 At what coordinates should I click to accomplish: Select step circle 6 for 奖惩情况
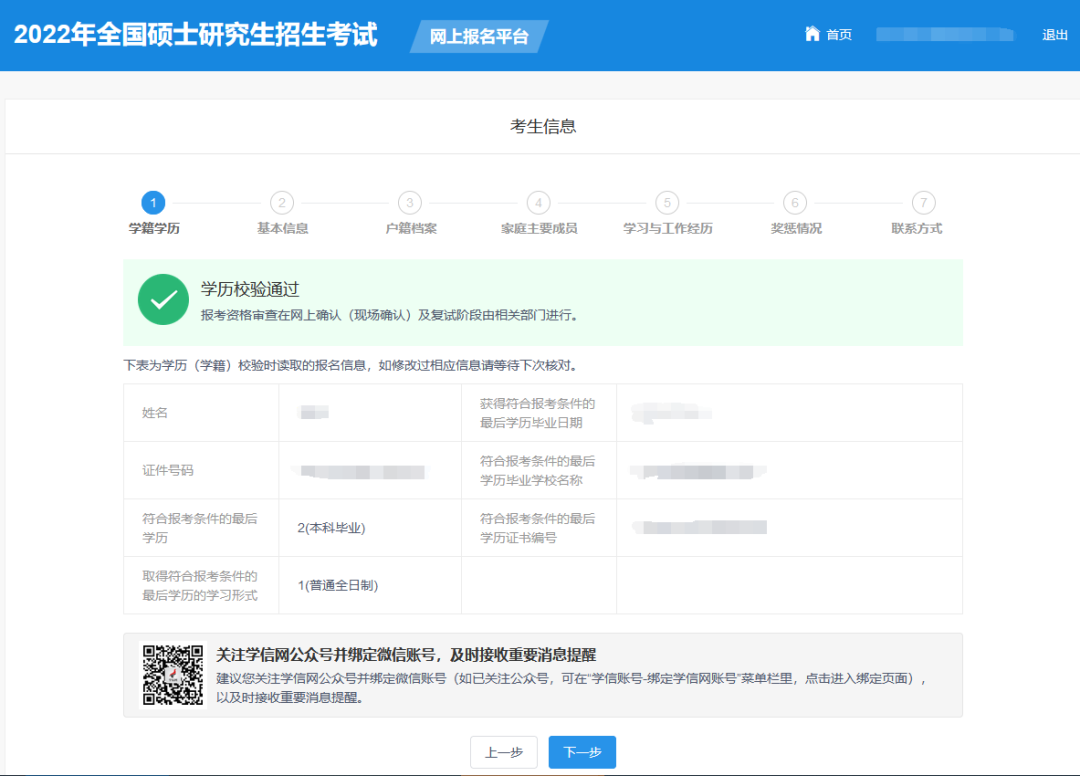click(x=794, y=203)
